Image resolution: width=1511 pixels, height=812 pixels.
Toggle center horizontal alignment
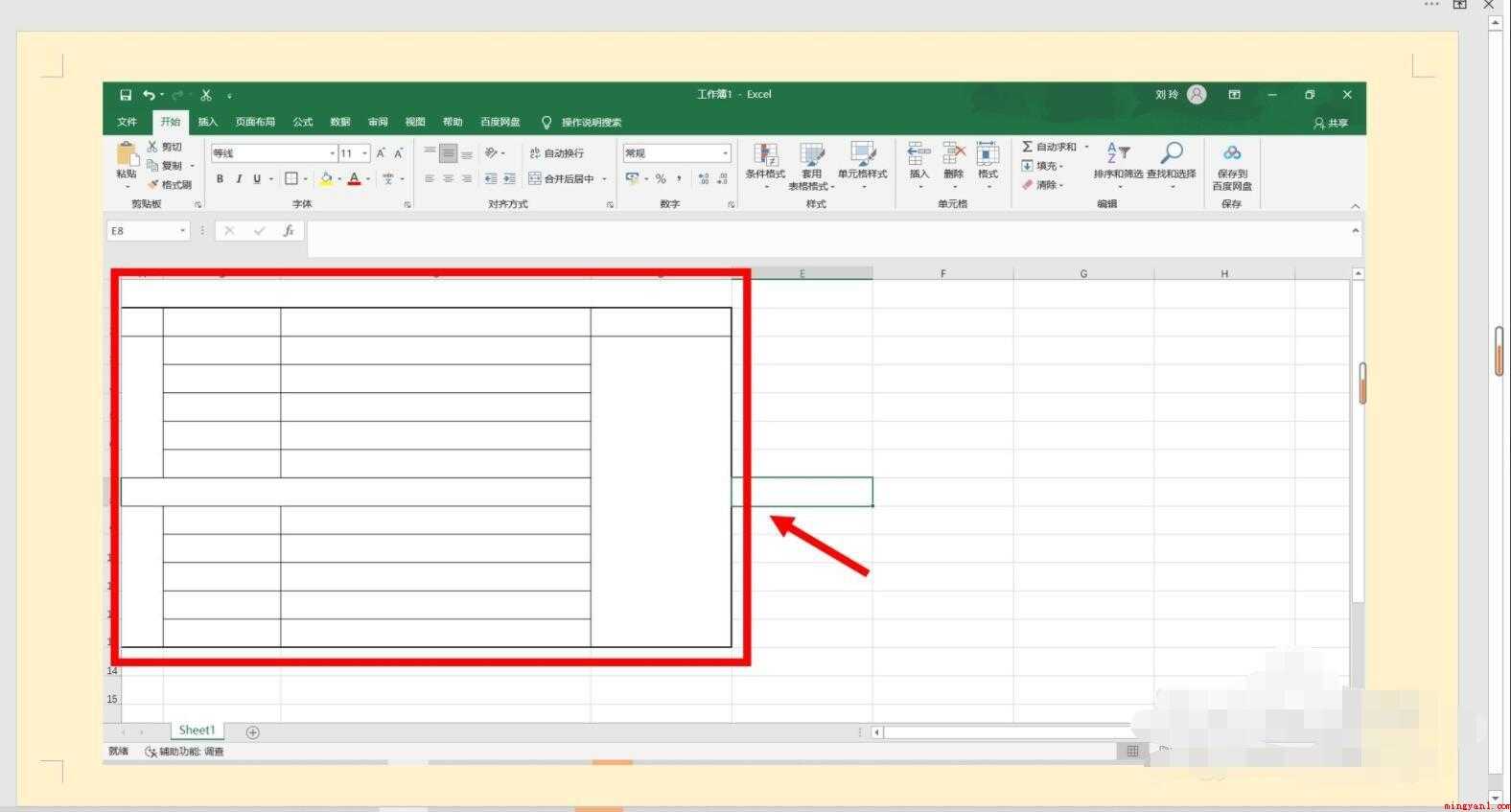coord(448,179)
